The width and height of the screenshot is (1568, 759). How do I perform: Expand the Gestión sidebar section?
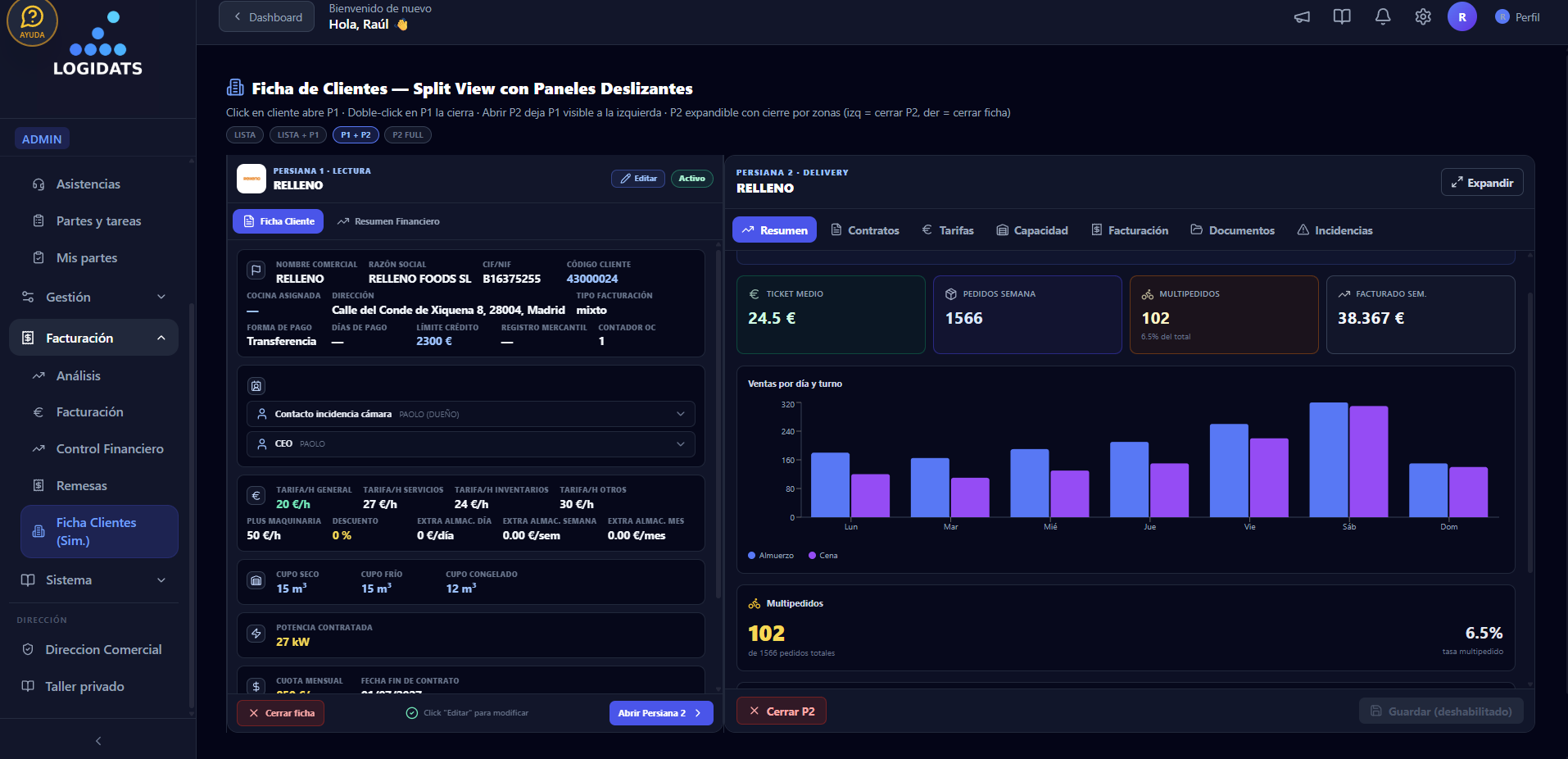point(93,297)
